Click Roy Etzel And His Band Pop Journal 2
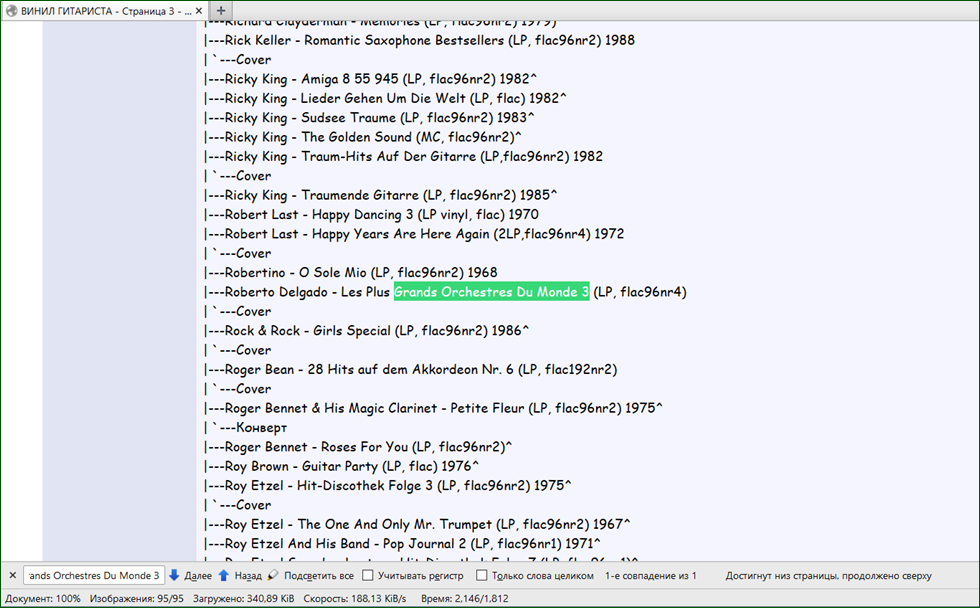 coord(402,544)
